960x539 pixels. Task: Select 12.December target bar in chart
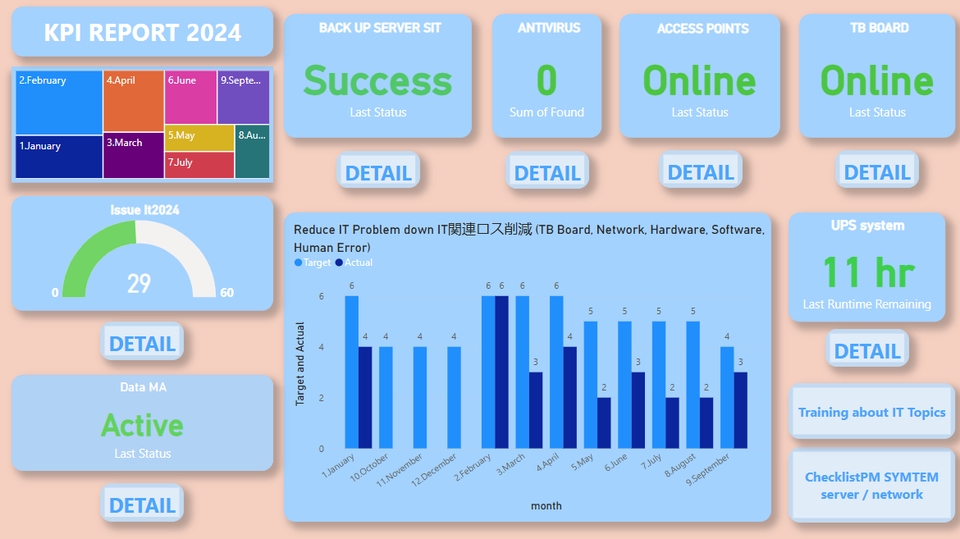coord(454,398)
